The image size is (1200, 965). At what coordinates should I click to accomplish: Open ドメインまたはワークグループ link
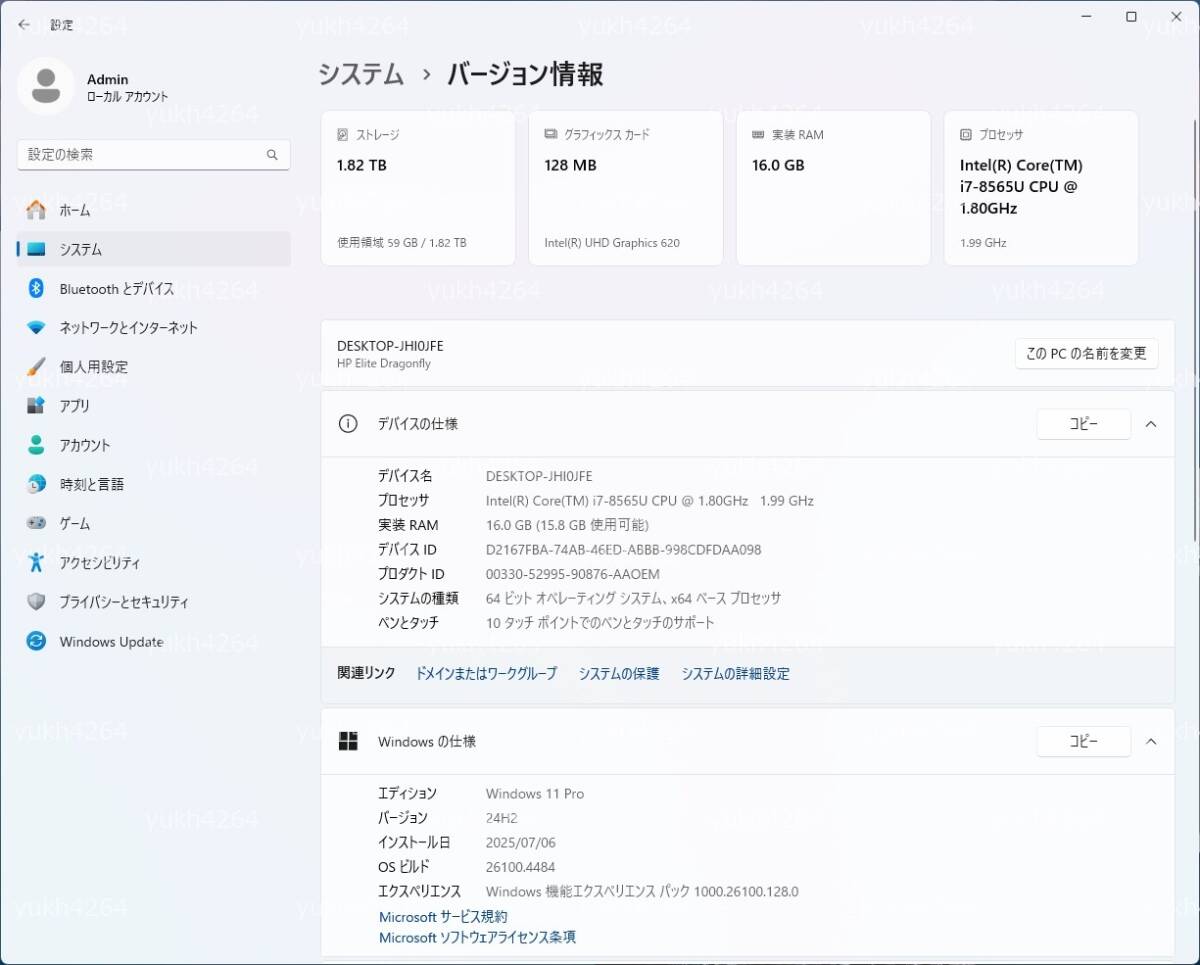(486, 674)
